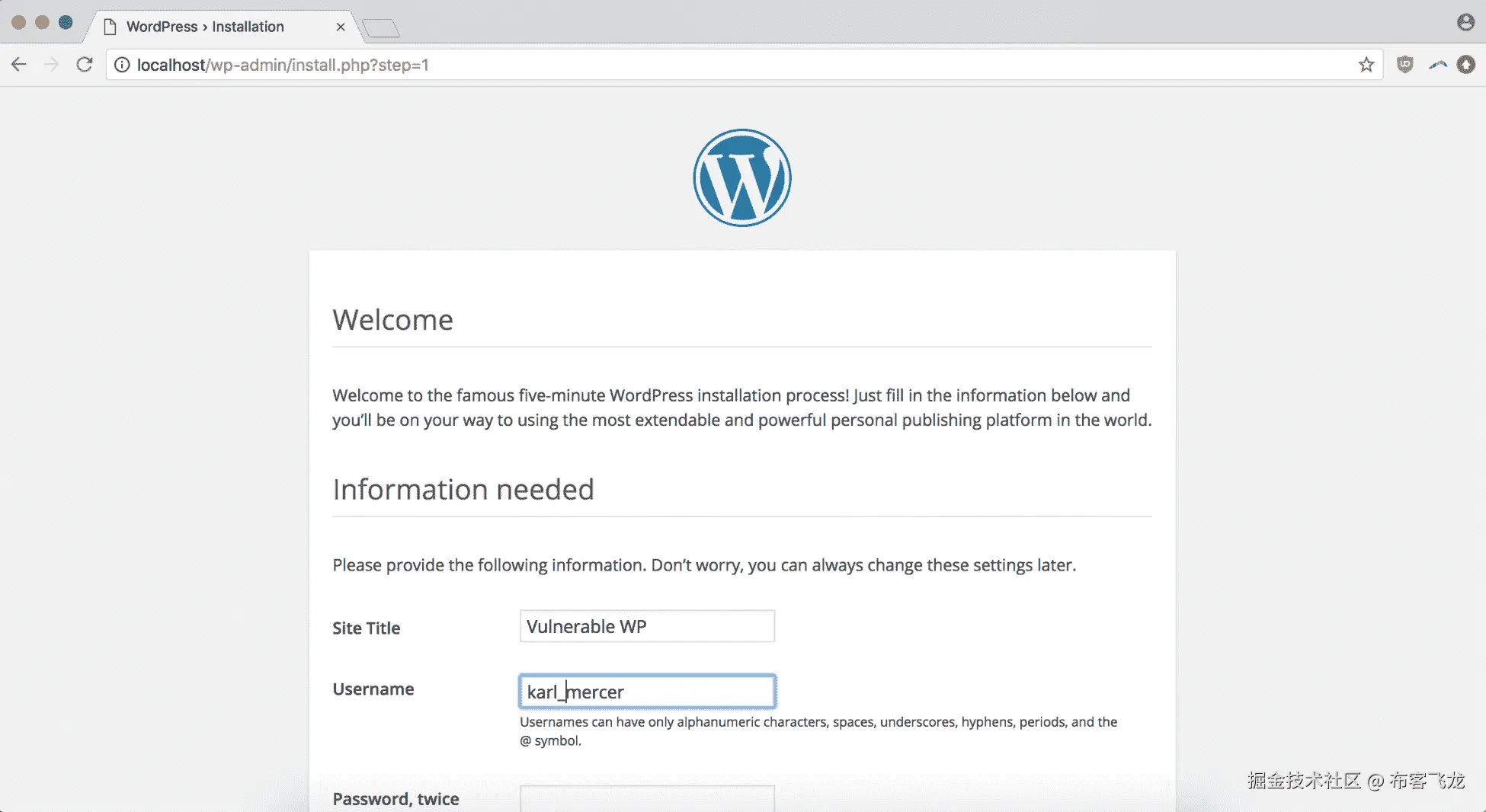1486x812 pixels.
Task: Click the Password, twice label
Action: coord(396,799)
